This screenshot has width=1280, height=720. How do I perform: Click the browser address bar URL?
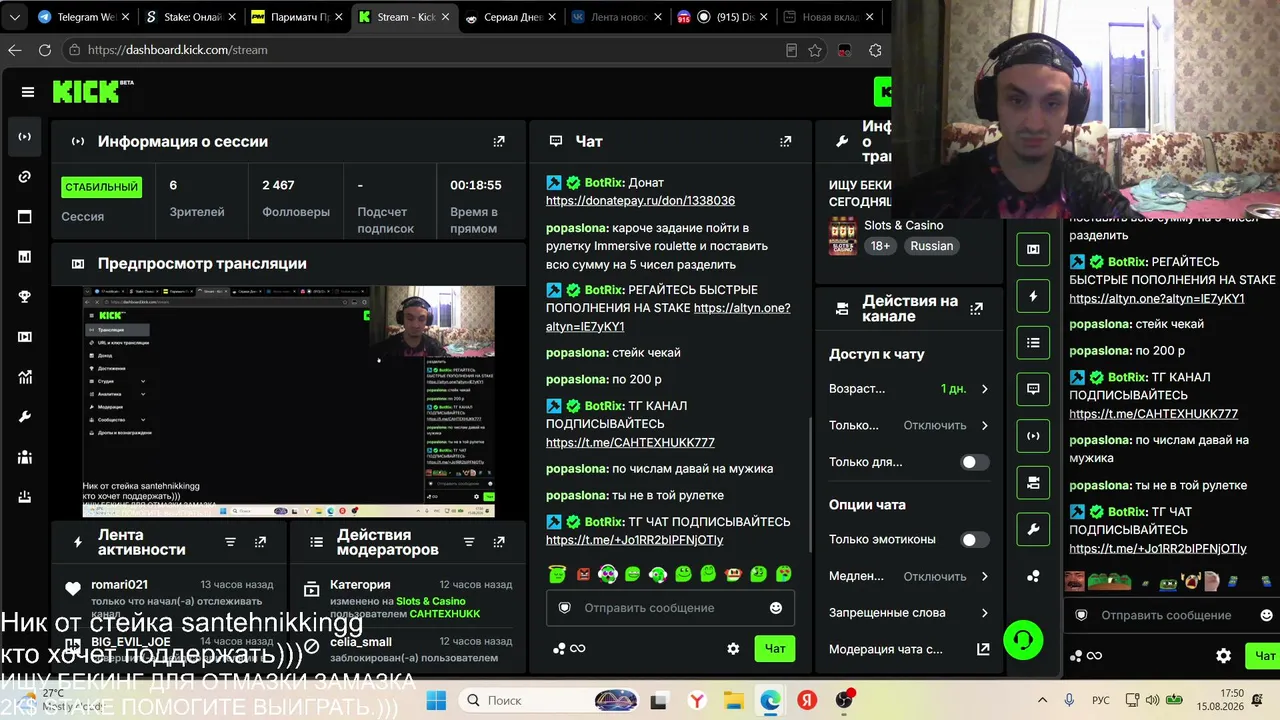[x=177, y=50]
